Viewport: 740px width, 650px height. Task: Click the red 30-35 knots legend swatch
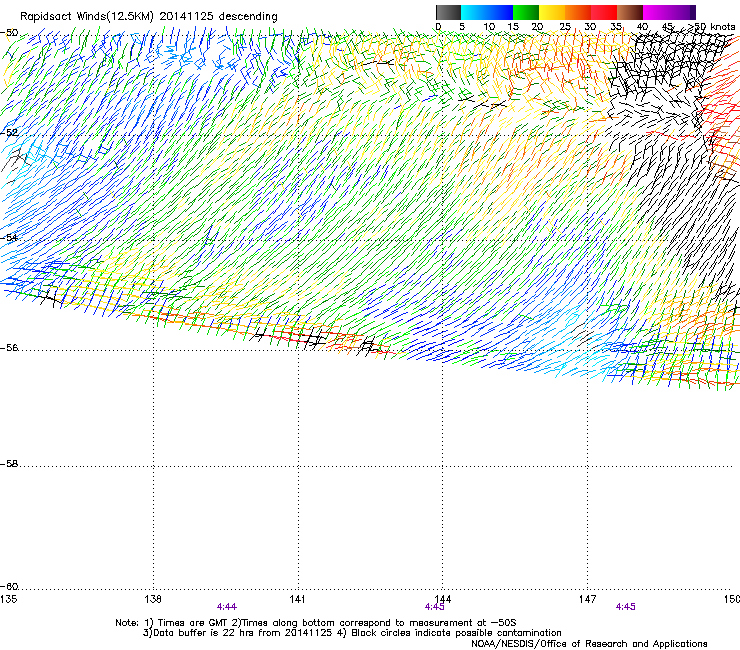click(604, 12)
